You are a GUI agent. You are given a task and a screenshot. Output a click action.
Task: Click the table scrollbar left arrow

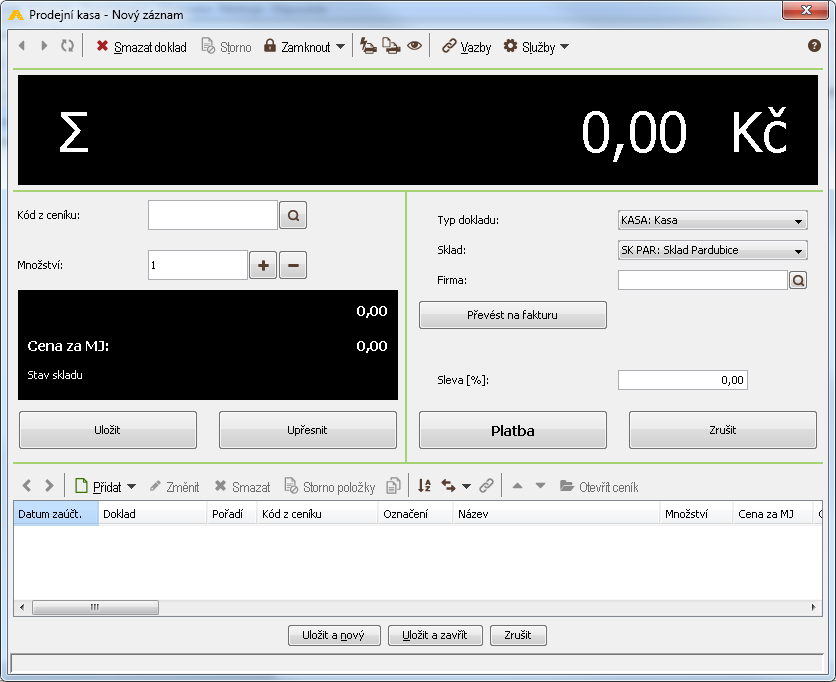[22, 607]
